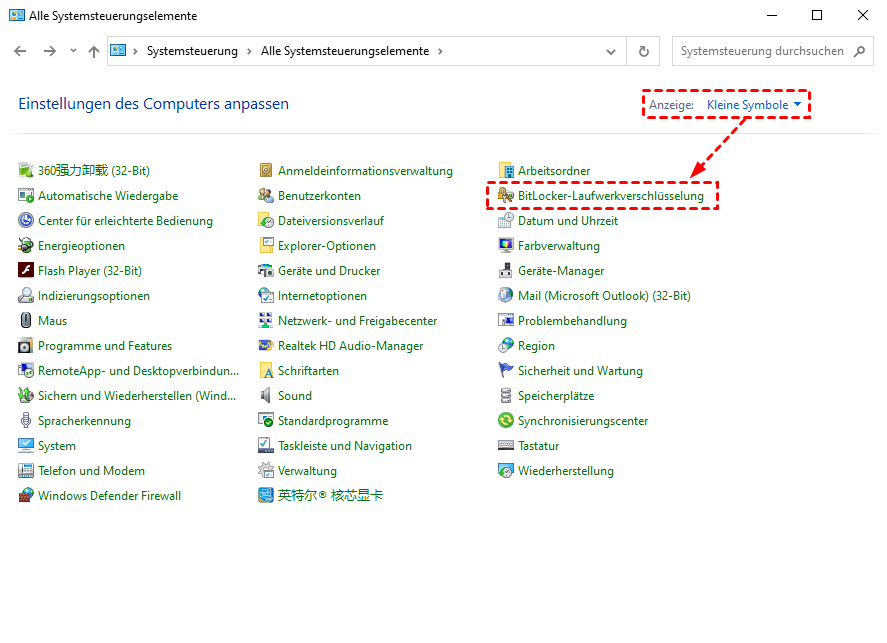Open the address bar history dropdown arrow
Screen dimensions: 887x643
point(612,51)
